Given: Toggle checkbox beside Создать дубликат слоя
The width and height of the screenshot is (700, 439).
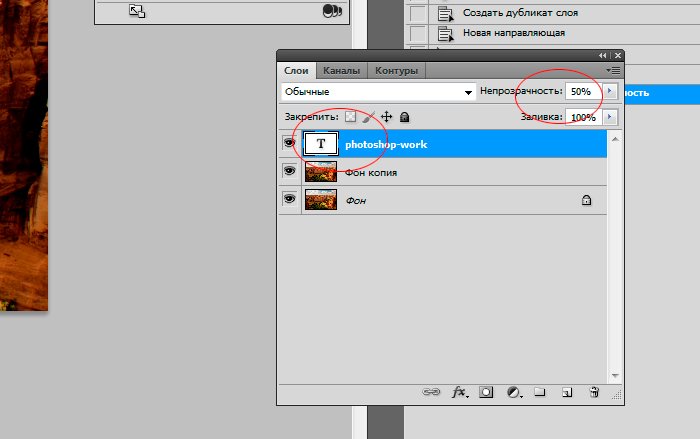Looking at the screenshot, I should click(418, 13).
